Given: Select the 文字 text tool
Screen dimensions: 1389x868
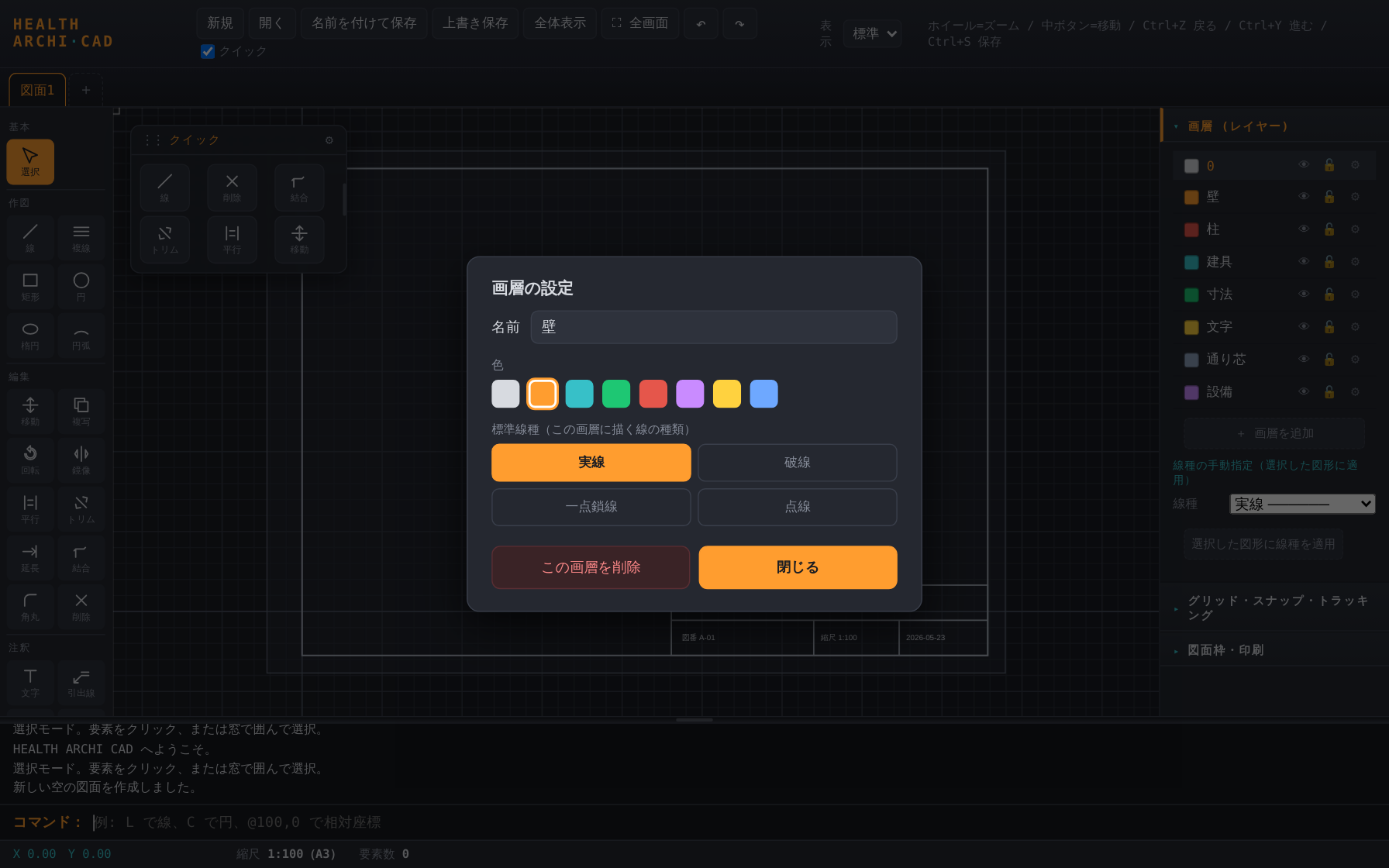Looking at the screenshot, I should click(x=30, y=682).
